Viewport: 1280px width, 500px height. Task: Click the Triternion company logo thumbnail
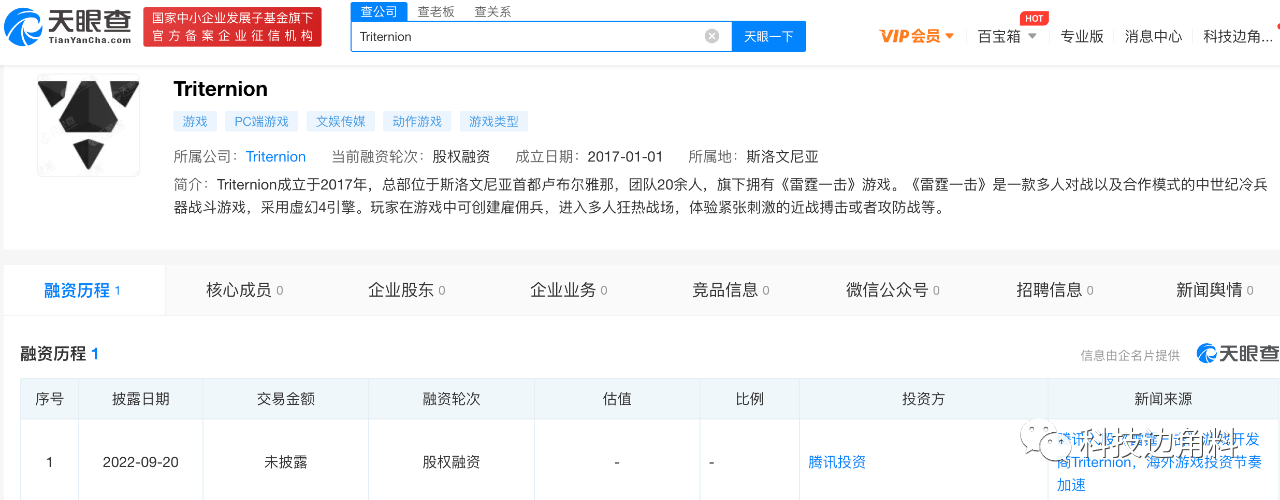point(89,124)
